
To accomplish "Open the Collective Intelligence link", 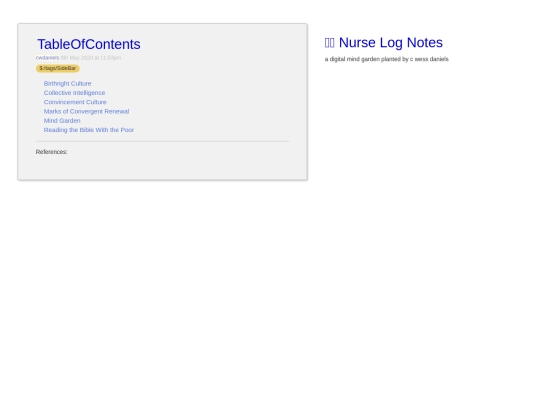I will pos(74,93).
